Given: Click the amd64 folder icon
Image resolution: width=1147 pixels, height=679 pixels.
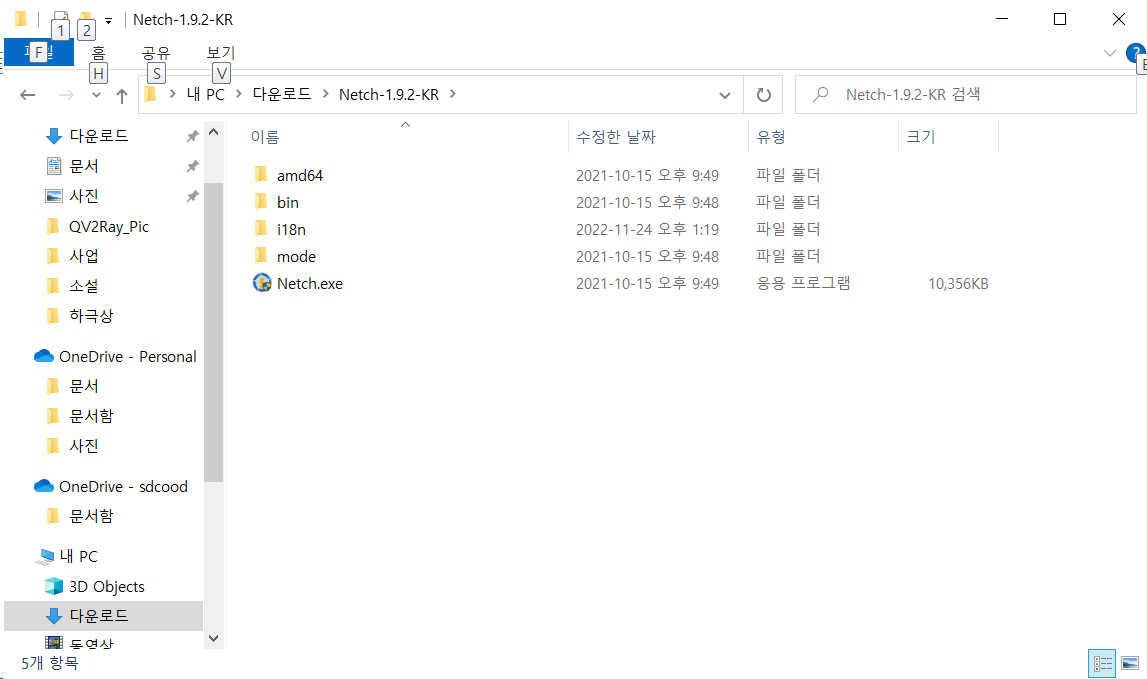Looking at the screenshot, I should pyautogui.click(x=262, y=175).
